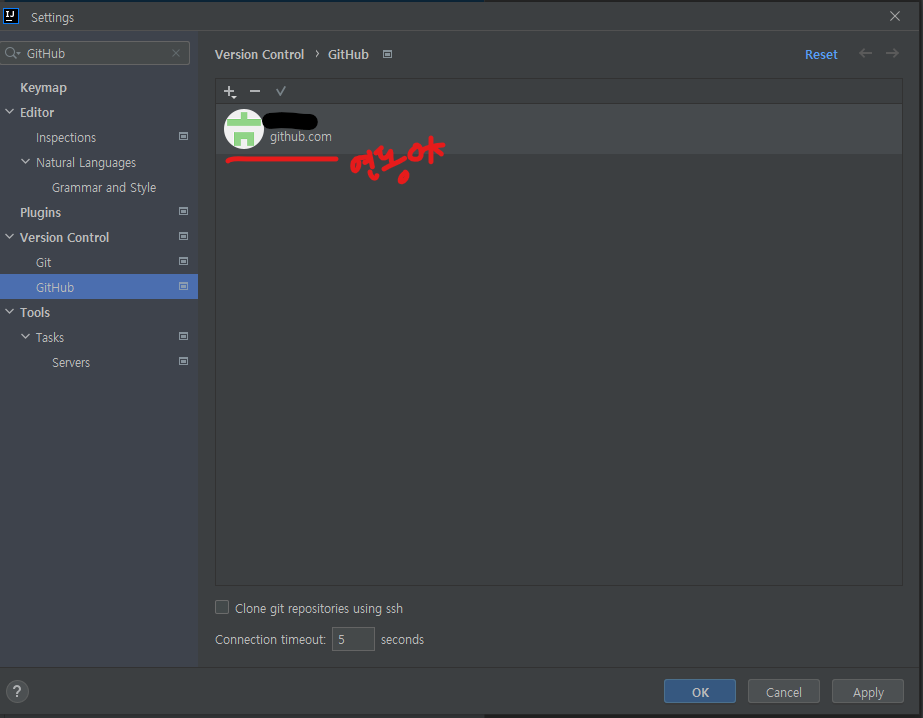
Task: Click the Tools settings category
Action: (35, 313)
